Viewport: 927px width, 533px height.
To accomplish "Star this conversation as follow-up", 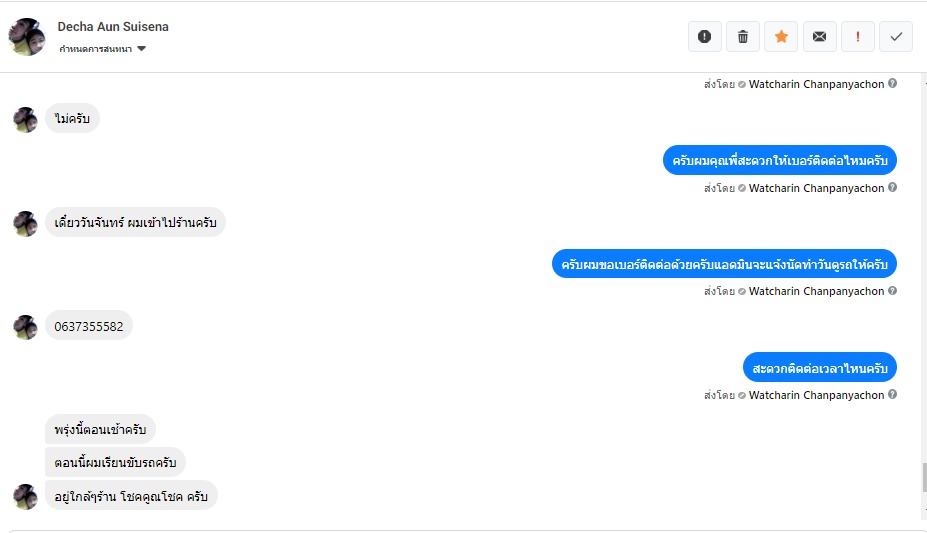I will click(781, 37).
